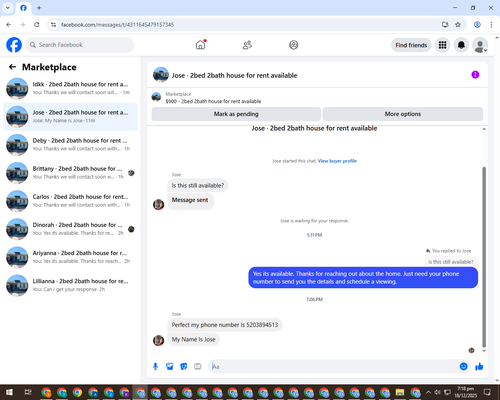Open the tab search dropdown arrow
This screenshot has height=400, width=500.
pyautogui.click(x=8, y=8)
